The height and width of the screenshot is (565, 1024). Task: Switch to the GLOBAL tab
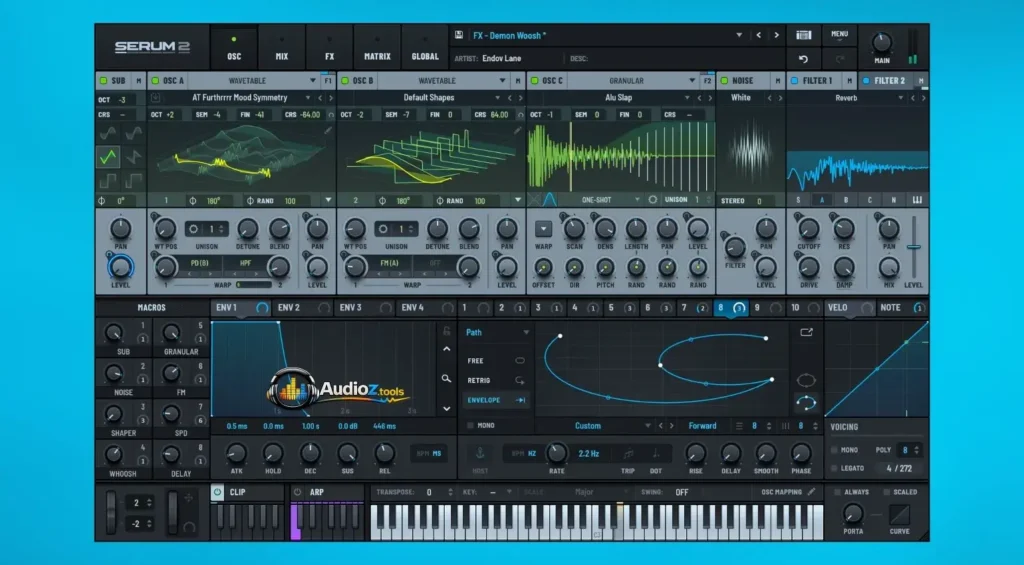(x=425, y=48)
